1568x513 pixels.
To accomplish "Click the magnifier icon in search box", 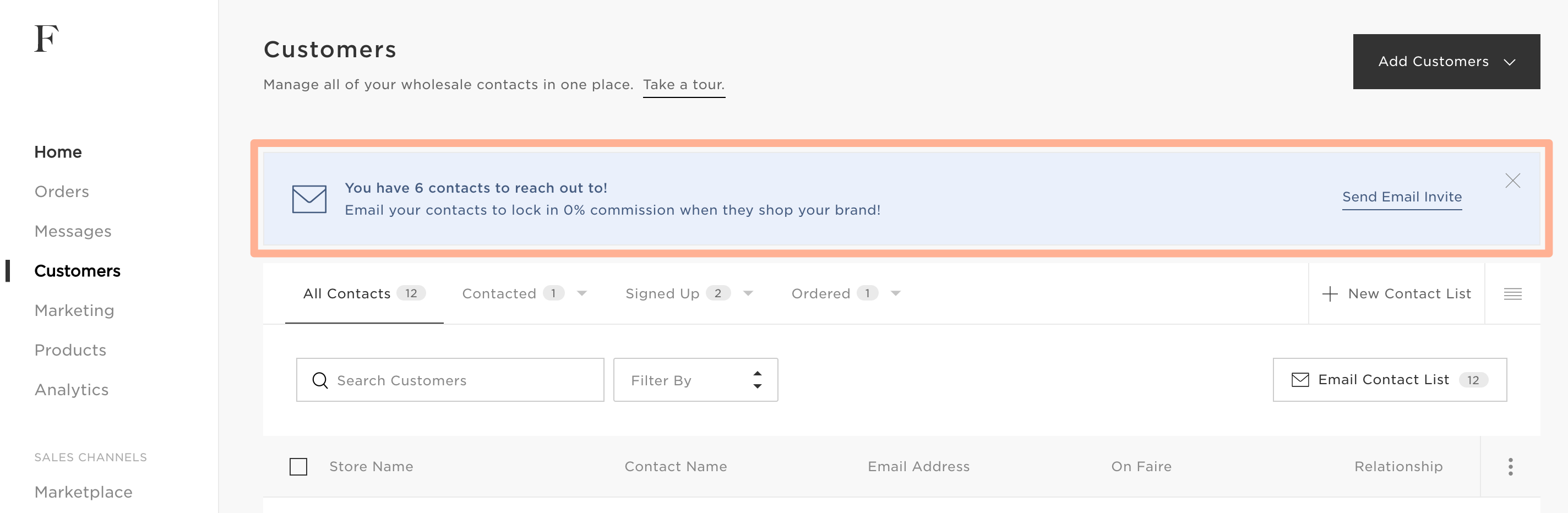I will [x=320, y=380].
